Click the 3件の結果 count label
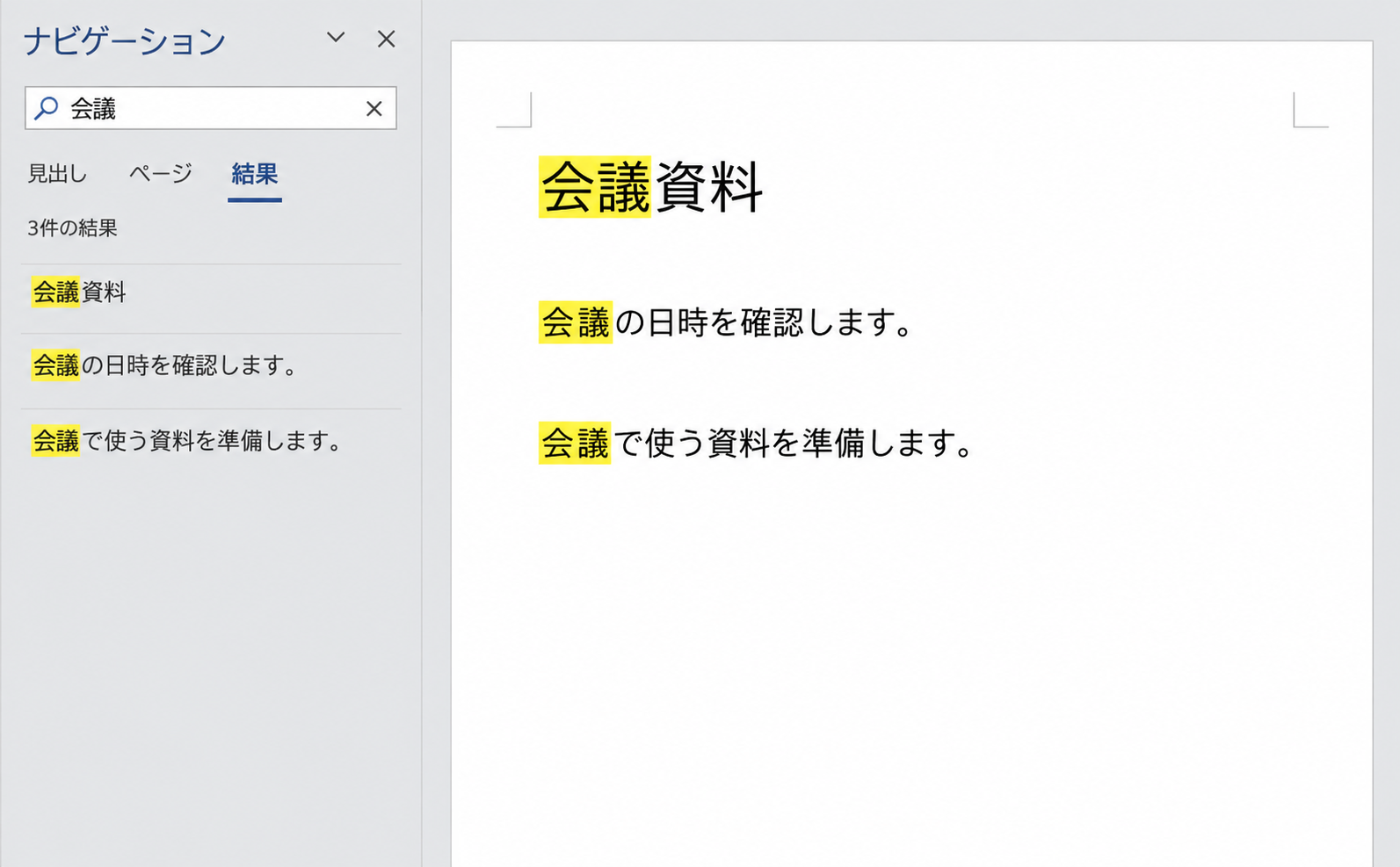This screenshot has height=867, width=1400. coord(72,228)
